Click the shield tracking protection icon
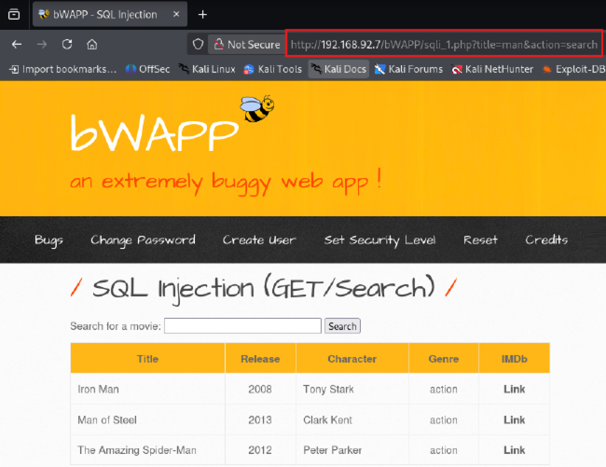The width and height of the screenshot is (606, 467). pos(198,44)
